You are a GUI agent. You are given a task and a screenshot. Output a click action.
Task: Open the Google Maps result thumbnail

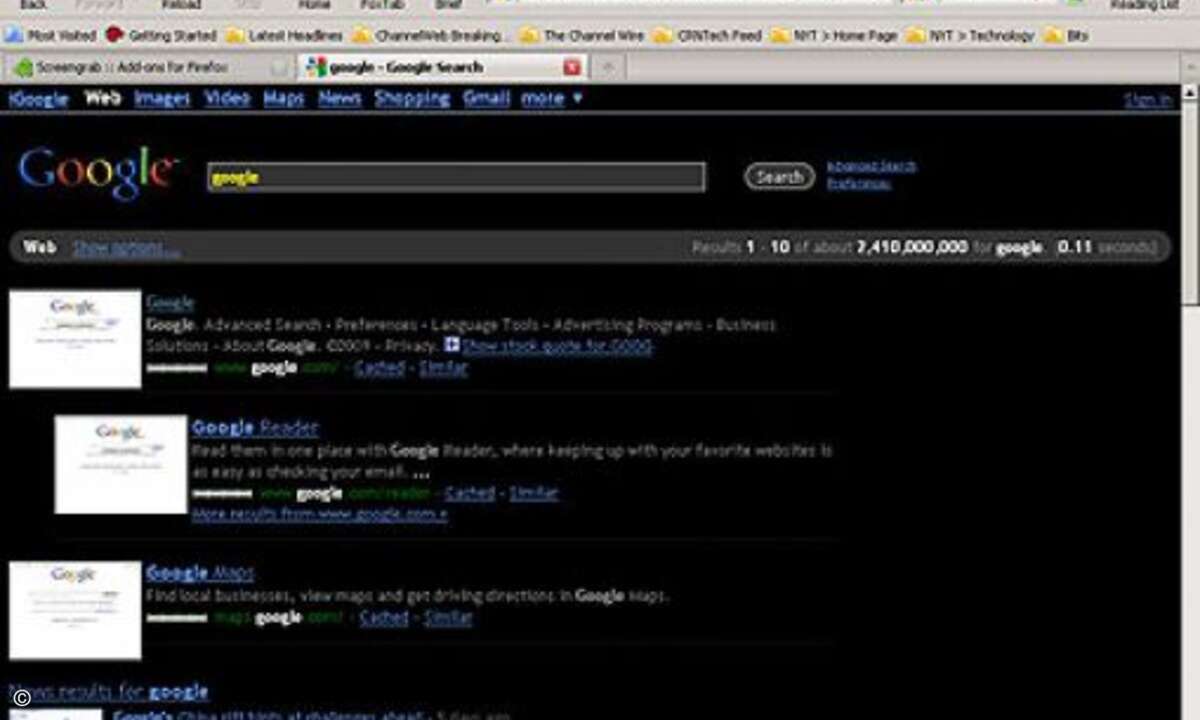pyautogui.click(x=75, y=610)
